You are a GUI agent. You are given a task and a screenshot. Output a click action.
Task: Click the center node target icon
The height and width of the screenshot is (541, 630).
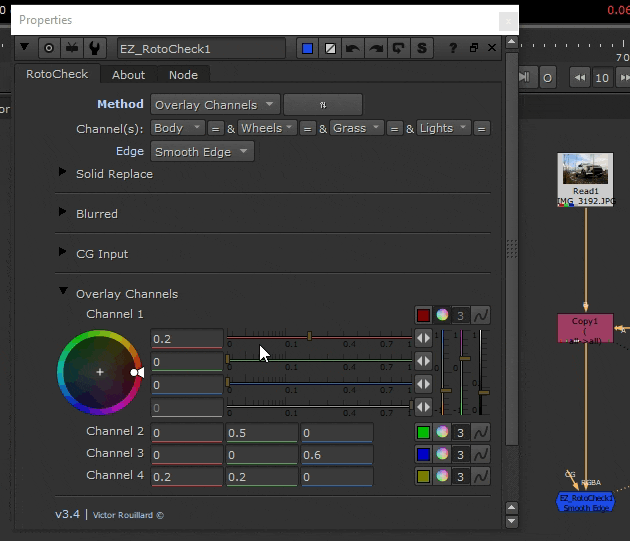(50, 48)
